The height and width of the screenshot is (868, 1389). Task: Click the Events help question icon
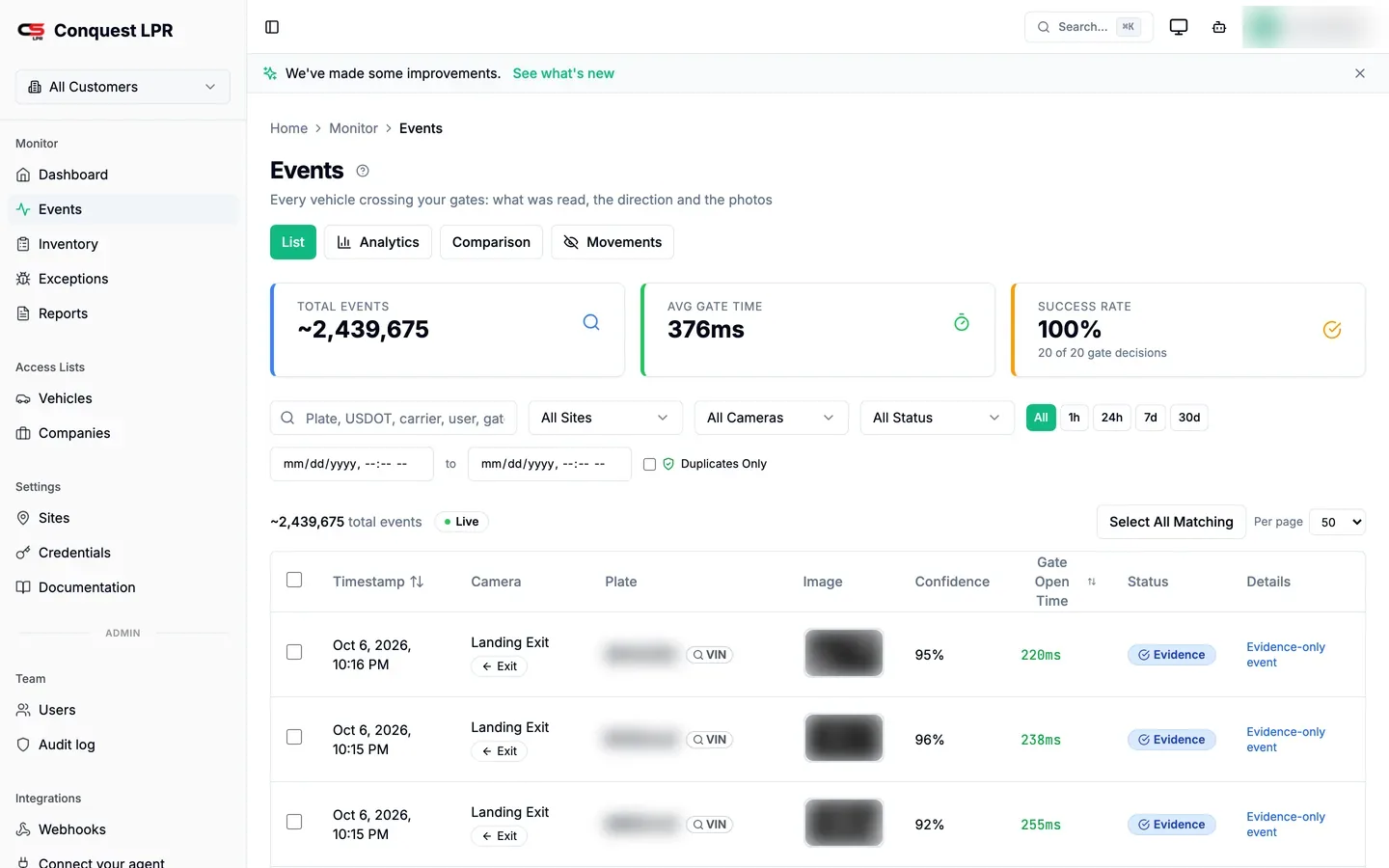click(x=363, y=171)
